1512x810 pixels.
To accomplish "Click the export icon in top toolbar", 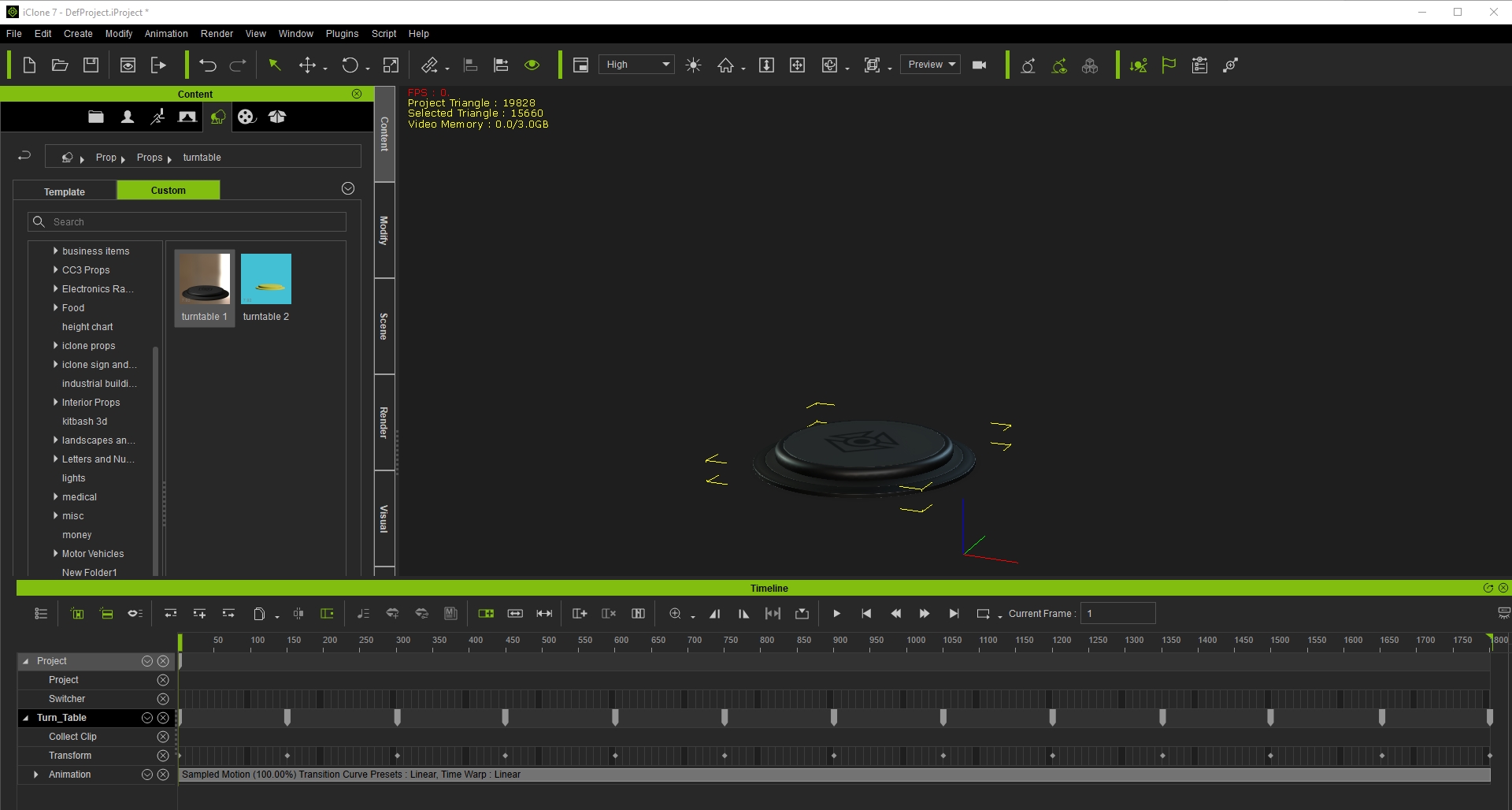I will pos(158,65).
